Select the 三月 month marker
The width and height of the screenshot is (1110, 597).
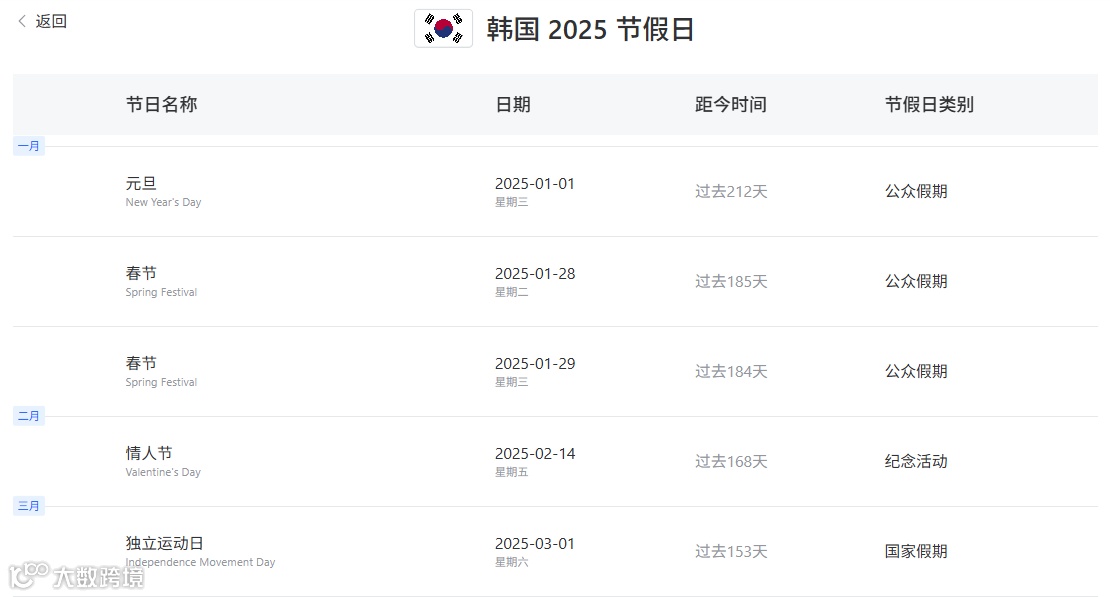(29, 506)
